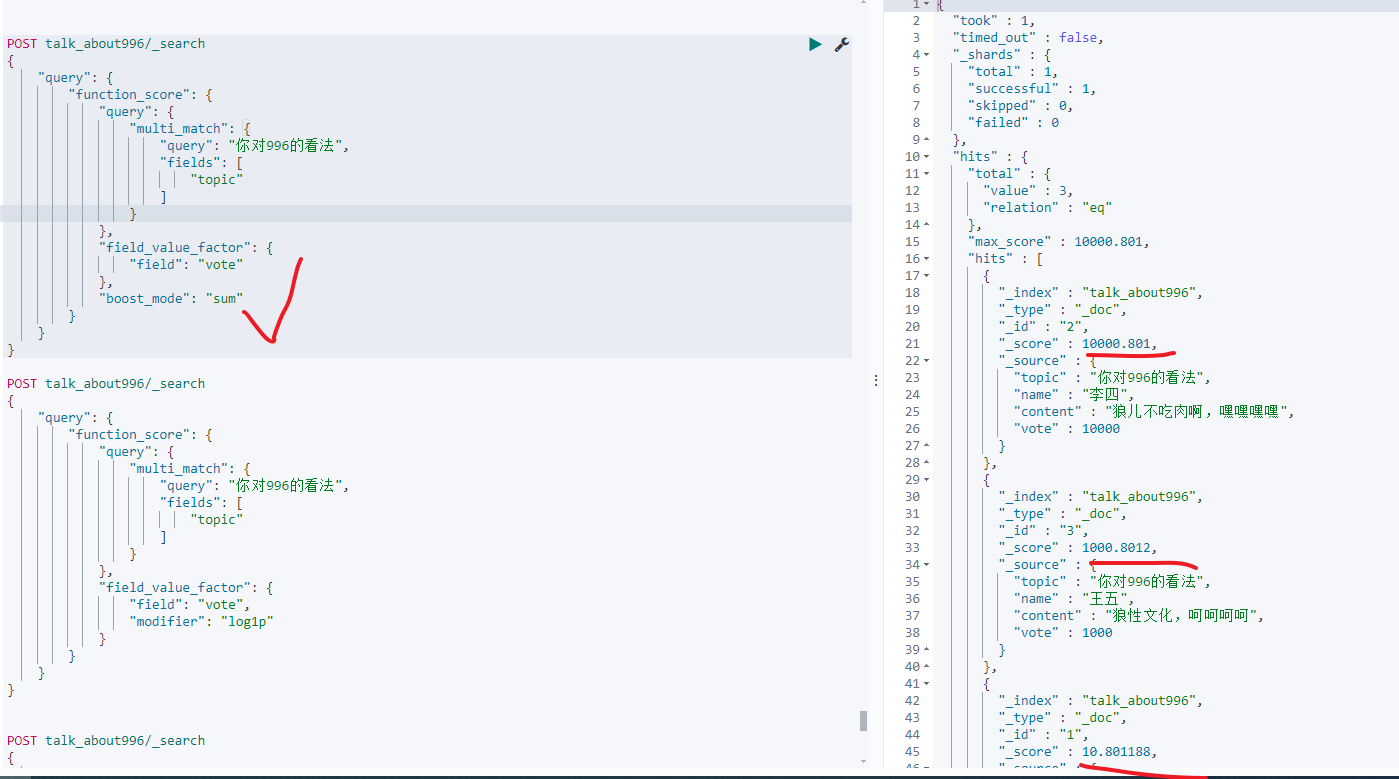Fold the inner "hits" array at line 16
This screenshot has height=779, width=1399.
tap(926, 258)
